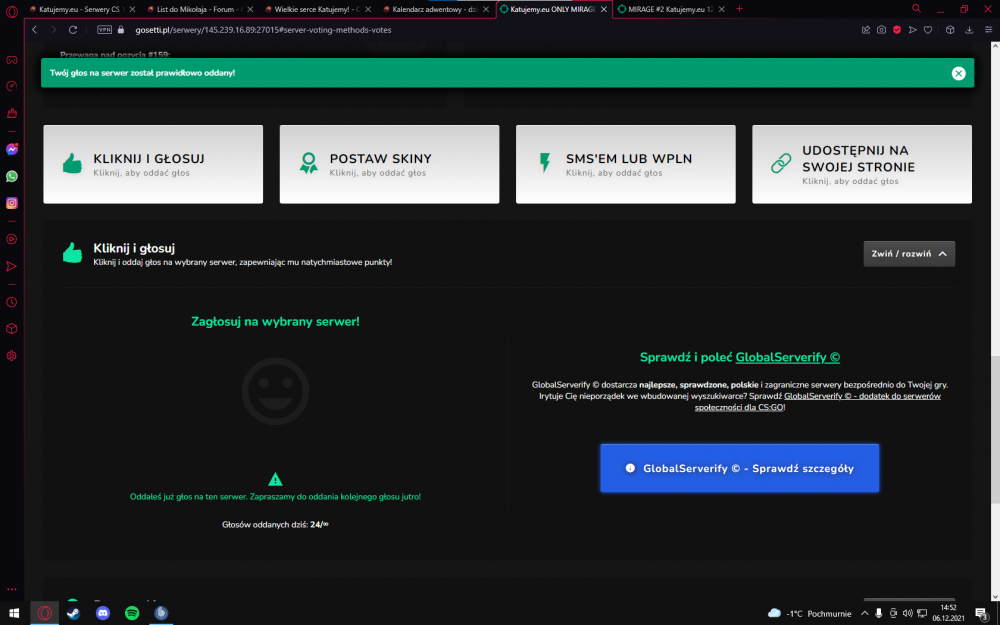Screen dimensions: 1000x625
Task: Click the sidebar three-dots setup button
Action: [x=11, y=589]
